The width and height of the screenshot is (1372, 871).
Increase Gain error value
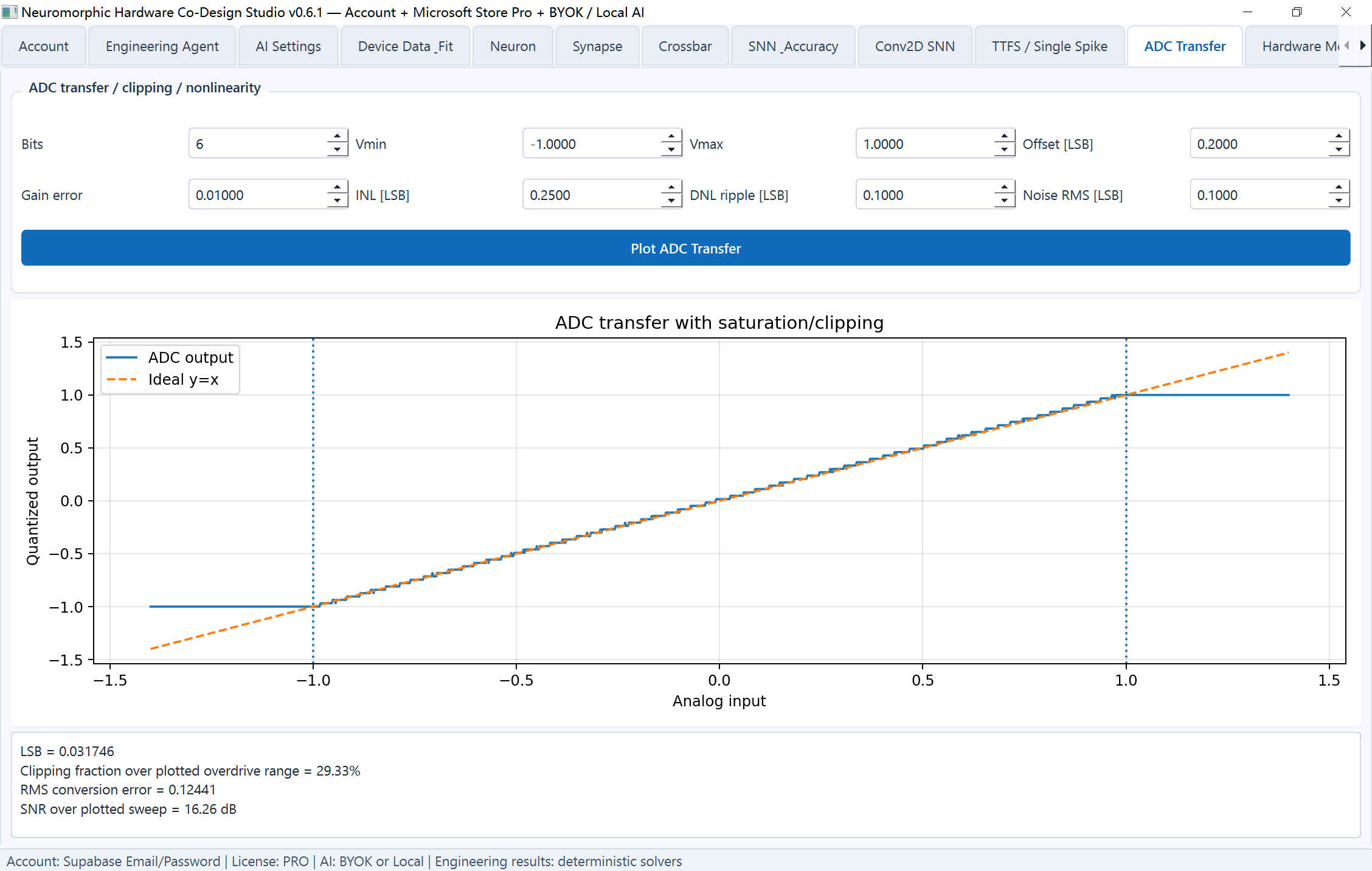[x=337, y=187]
